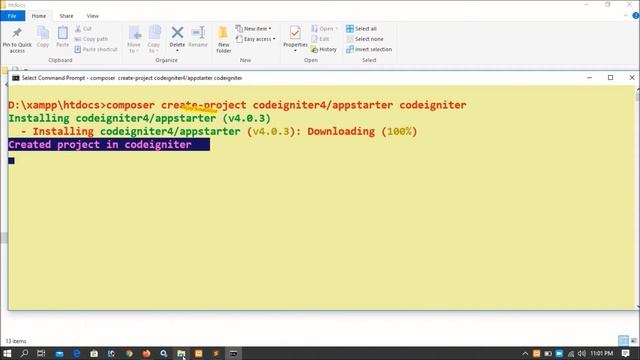Click taskbar clock showing 11:01 PM

pos(602,353)
